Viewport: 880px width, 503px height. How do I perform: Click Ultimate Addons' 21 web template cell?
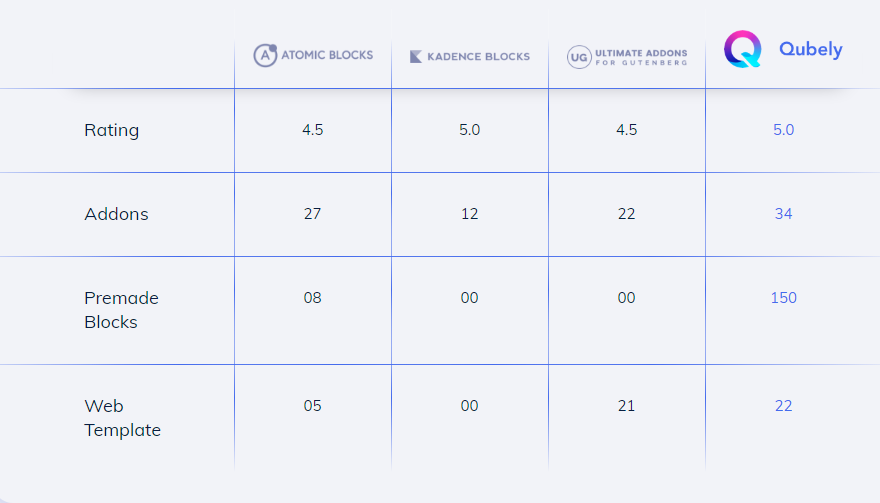coord(626,406)
